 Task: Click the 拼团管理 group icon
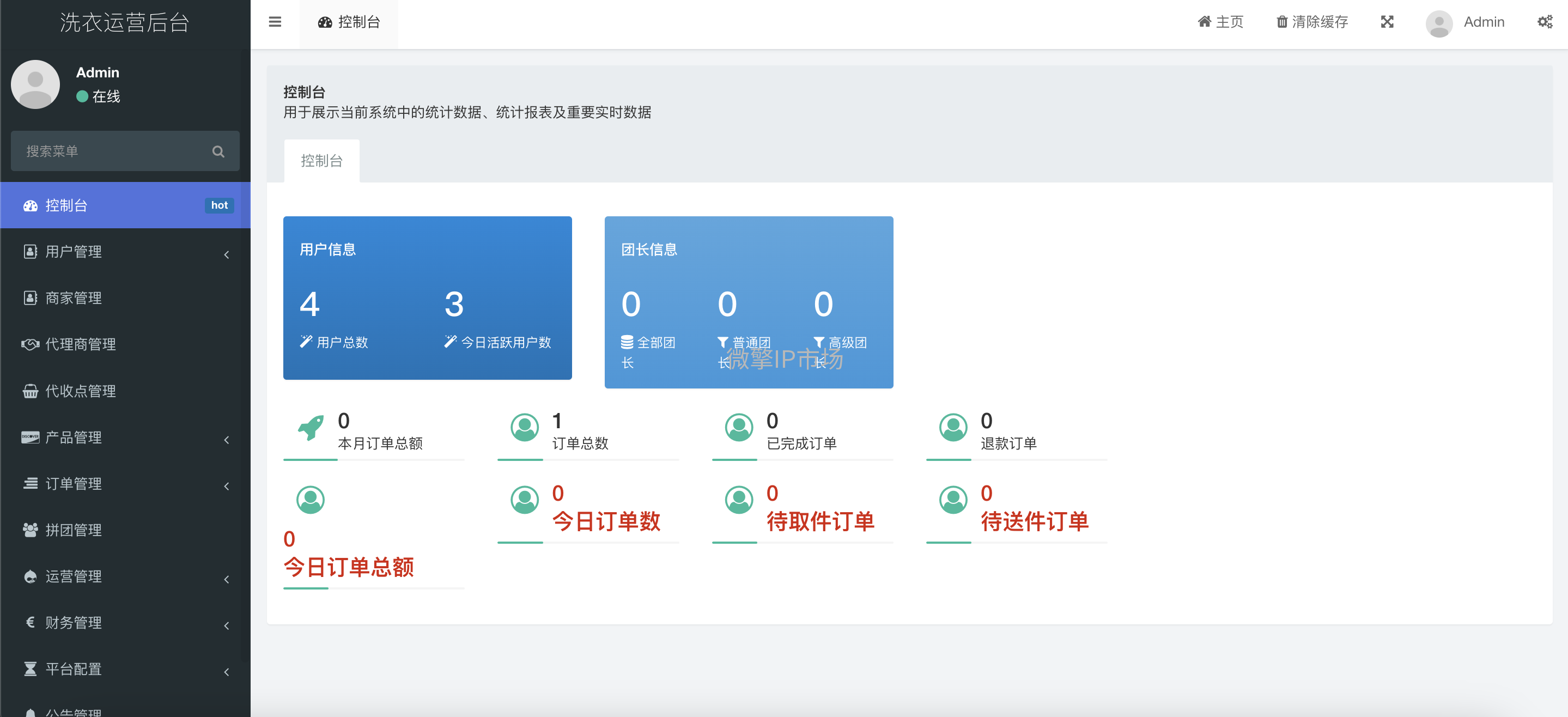point(31,530)
